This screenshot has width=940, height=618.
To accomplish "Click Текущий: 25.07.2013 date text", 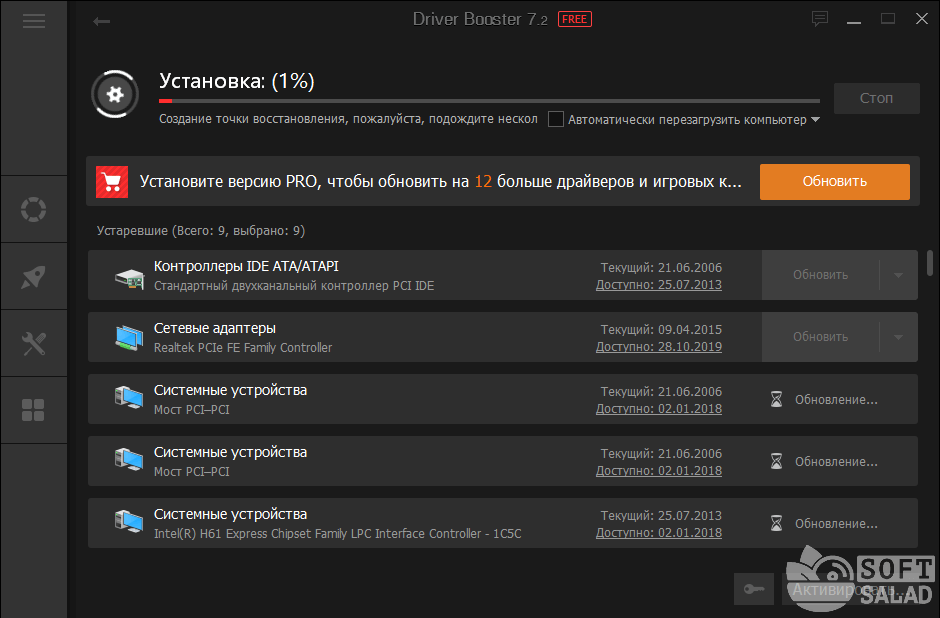I will (661, 515).
